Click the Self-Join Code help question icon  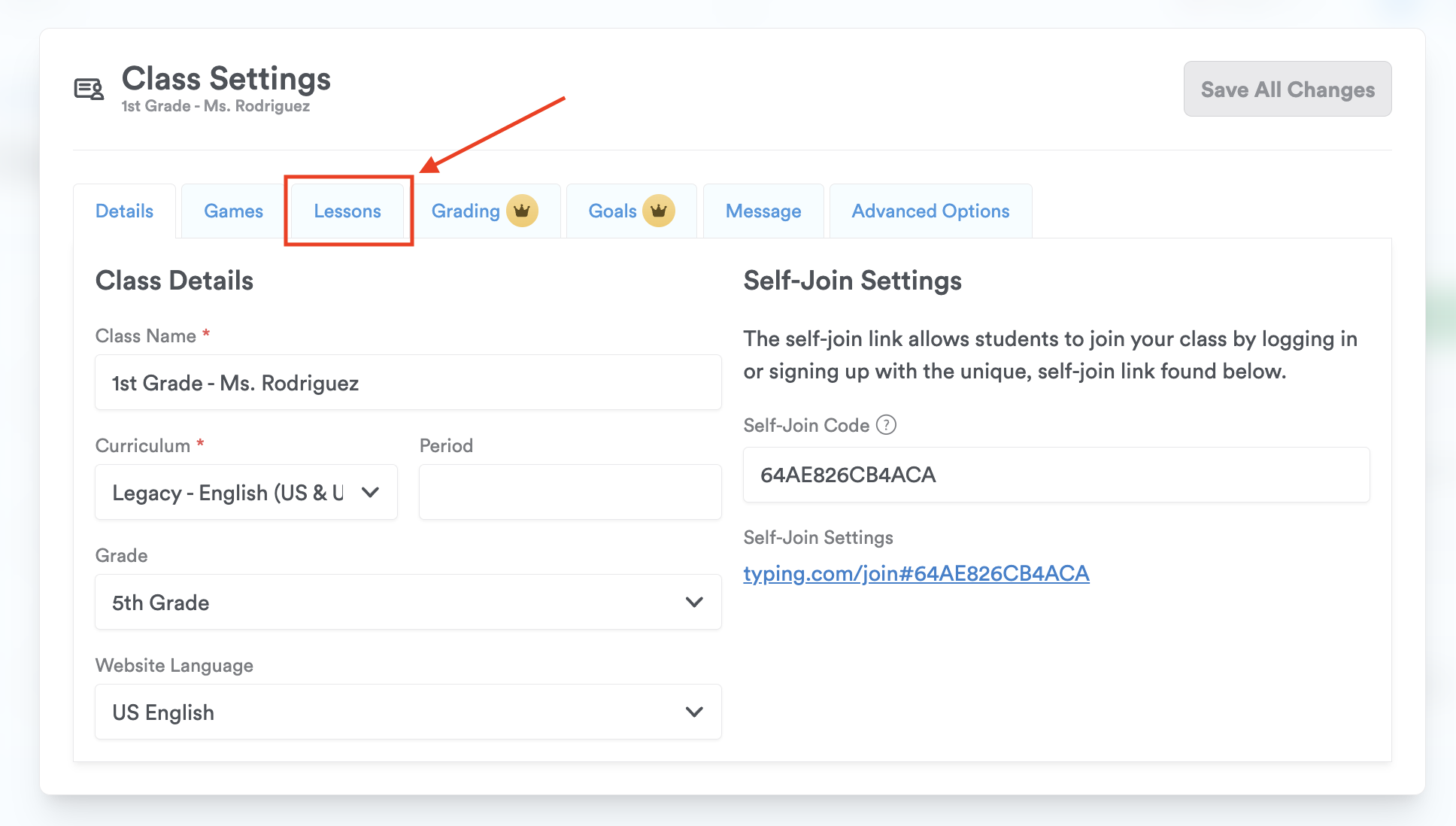tap(887, 425)
